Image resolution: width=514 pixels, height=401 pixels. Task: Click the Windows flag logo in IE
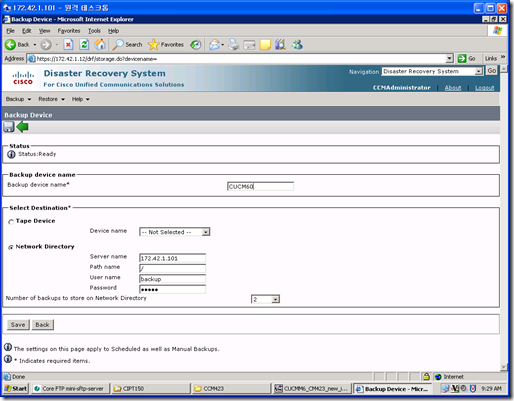[498, 31]
